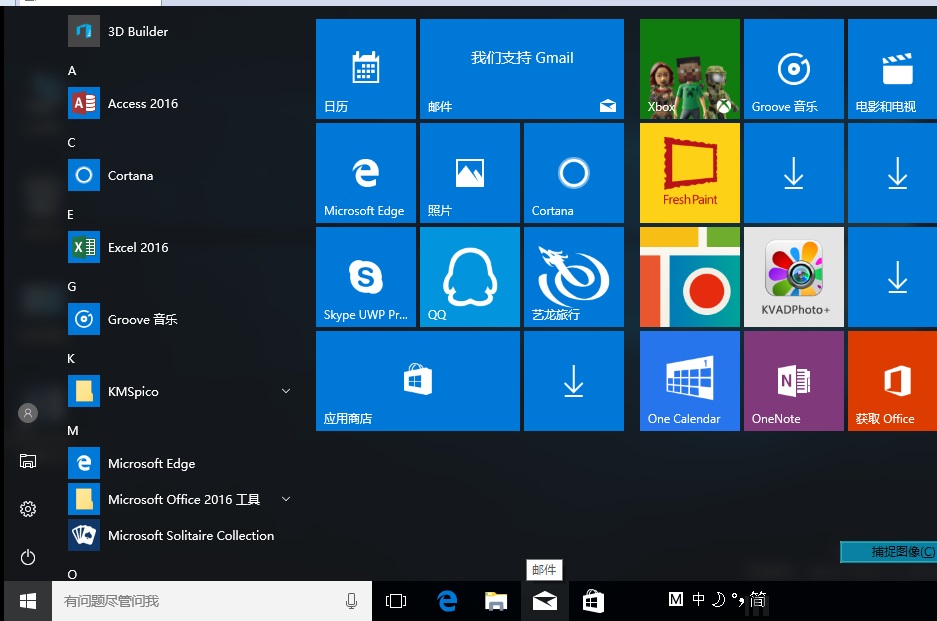Open QQ from the Start tiles
The height and width of the screenshot is (621, 937).
point(469,276)
